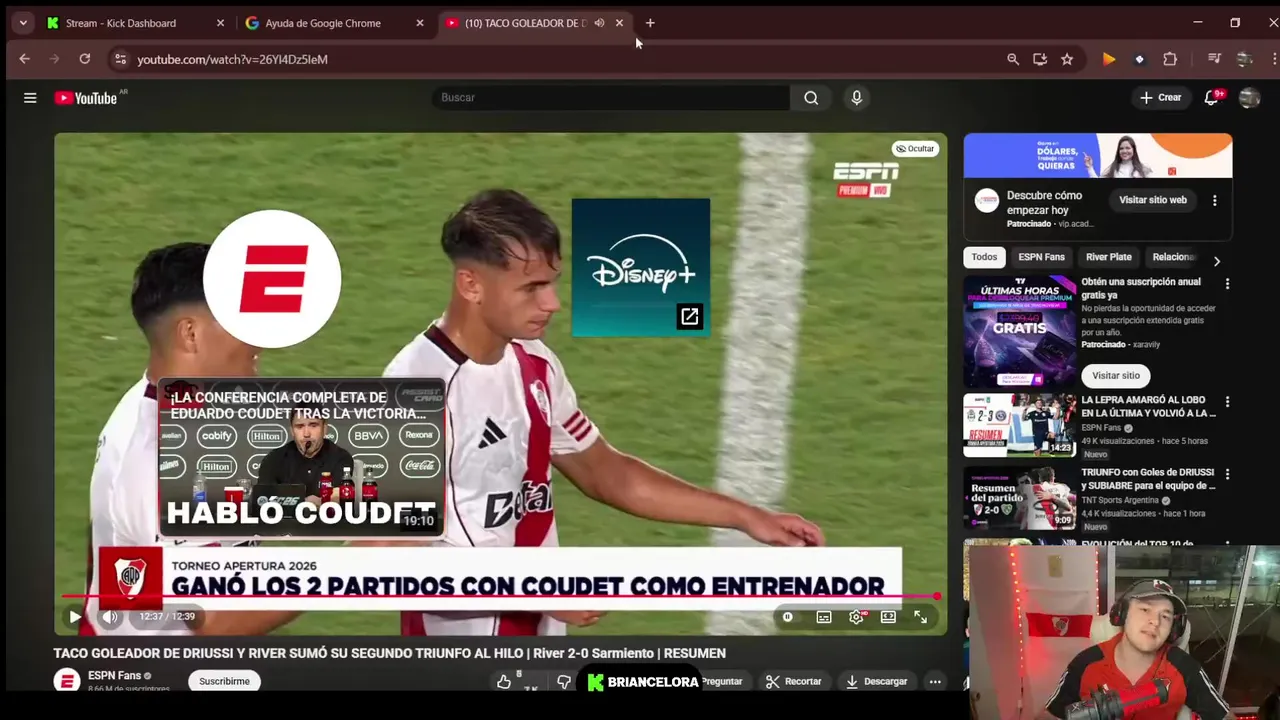
Task: Close the Ayuda de Google Chrome tab
Action: coord(420,23)
